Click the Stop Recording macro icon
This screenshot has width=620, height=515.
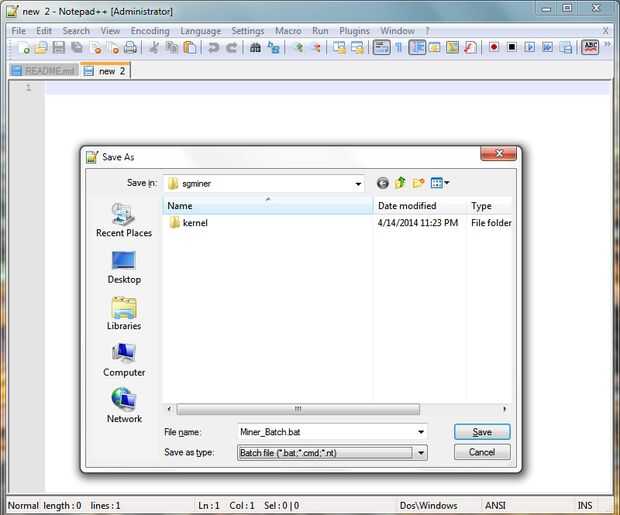[x=512, y=48]
